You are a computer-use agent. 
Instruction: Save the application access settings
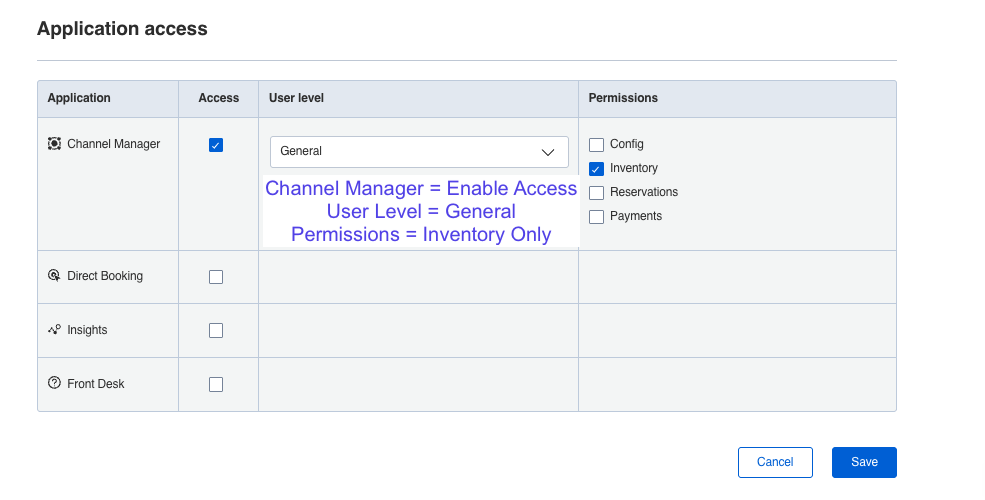point(864,462)
